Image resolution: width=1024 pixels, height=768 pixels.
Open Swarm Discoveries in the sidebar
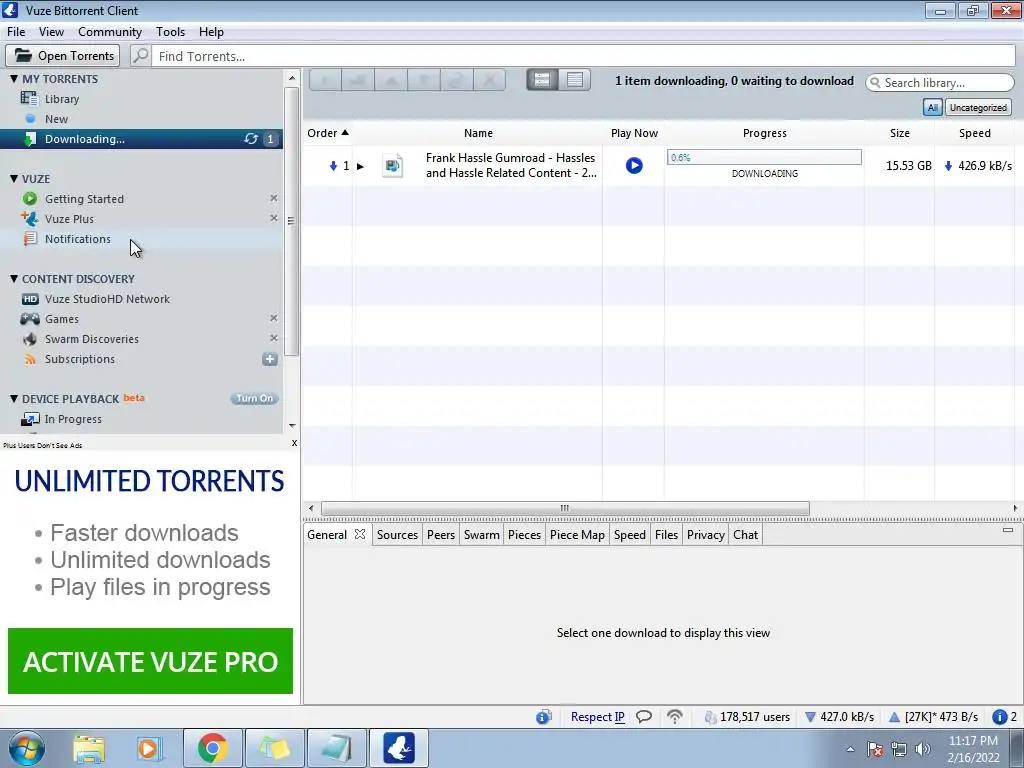click(x=91, y=339)
